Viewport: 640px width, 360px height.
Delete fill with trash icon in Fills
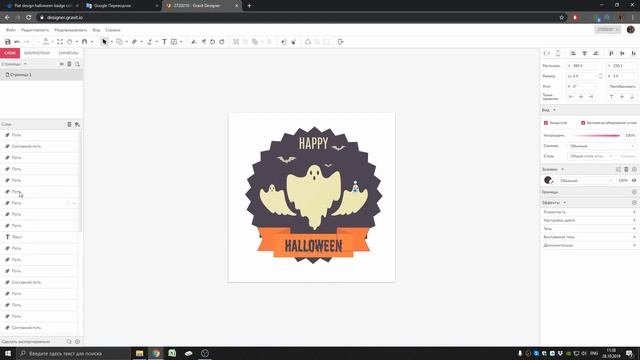(627, 169)
